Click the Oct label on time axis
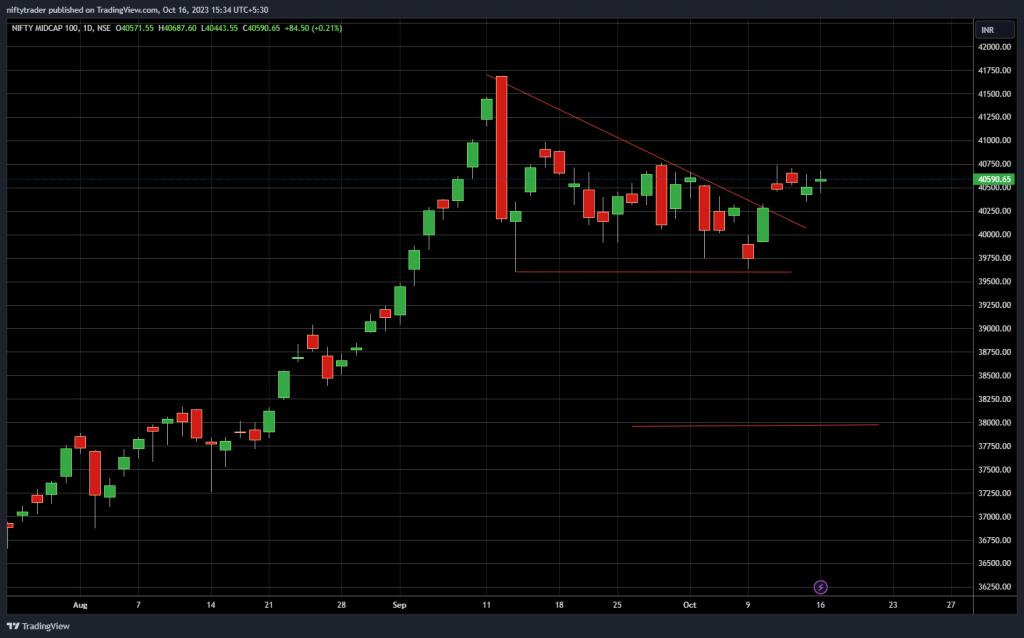Viewport: 1024px width, 638px height. [x=690, y=605]
